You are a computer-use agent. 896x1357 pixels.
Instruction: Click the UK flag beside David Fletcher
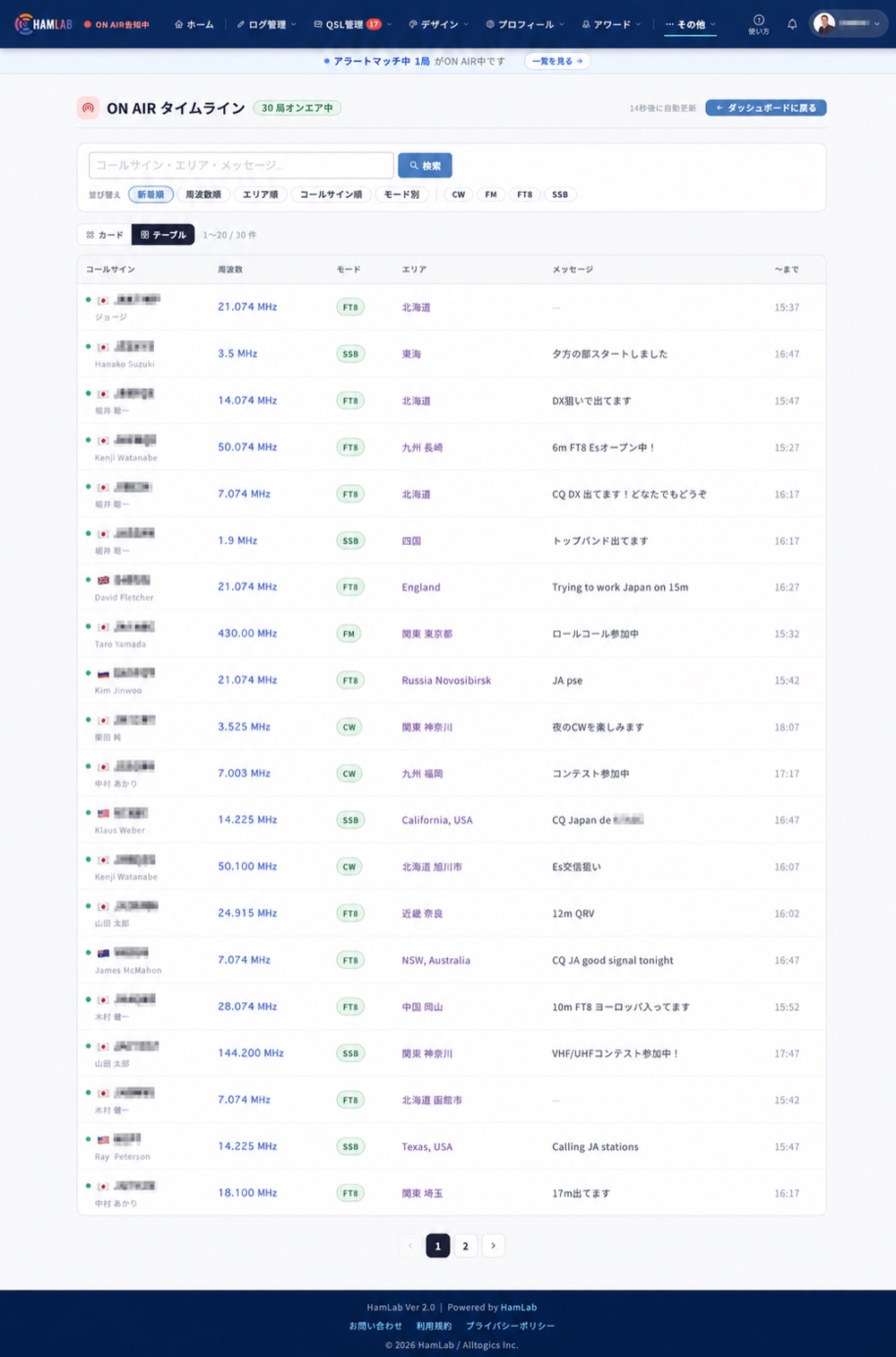click(103, 580)
